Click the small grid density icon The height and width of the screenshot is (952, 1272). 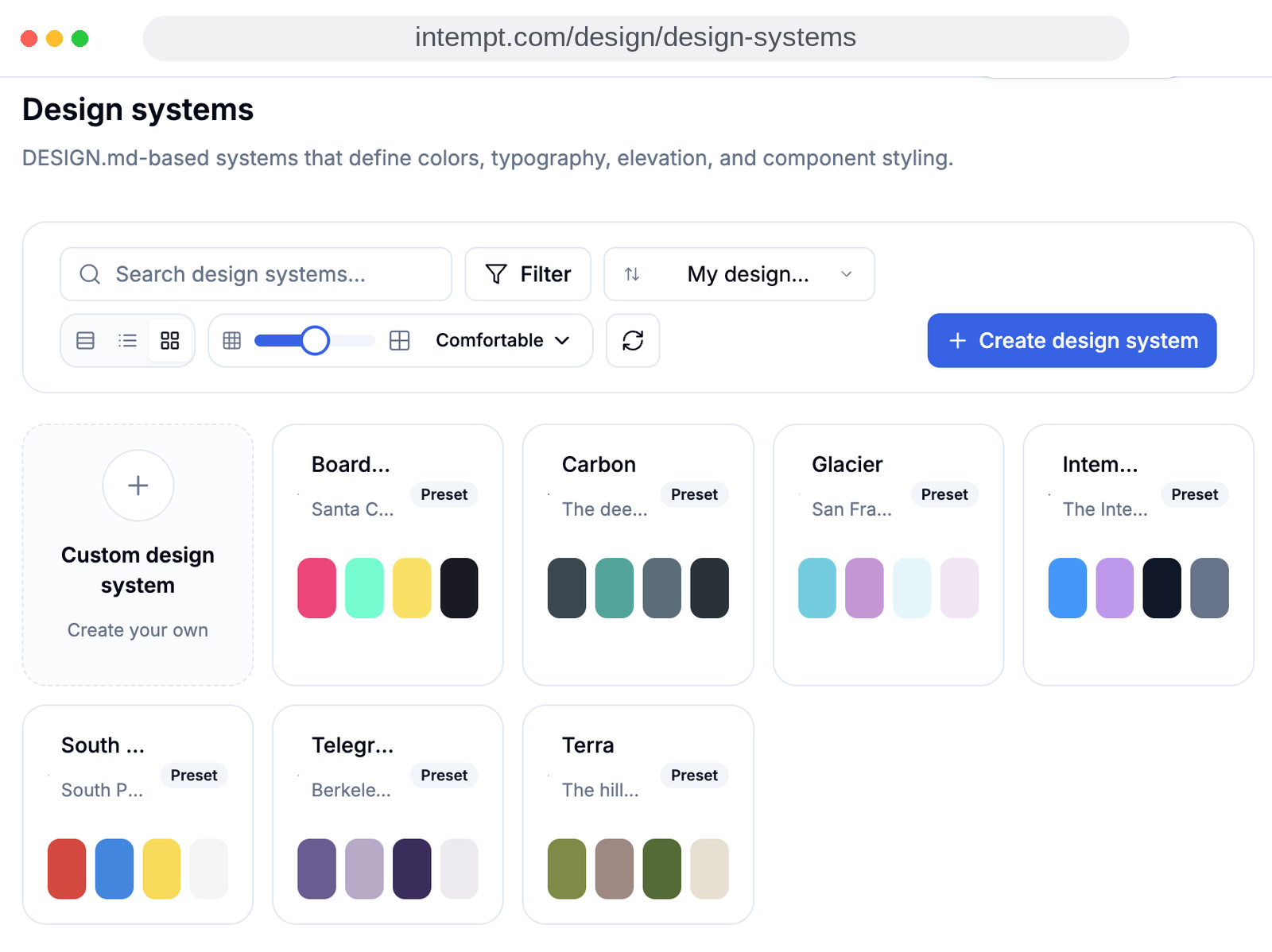[232, 341]
